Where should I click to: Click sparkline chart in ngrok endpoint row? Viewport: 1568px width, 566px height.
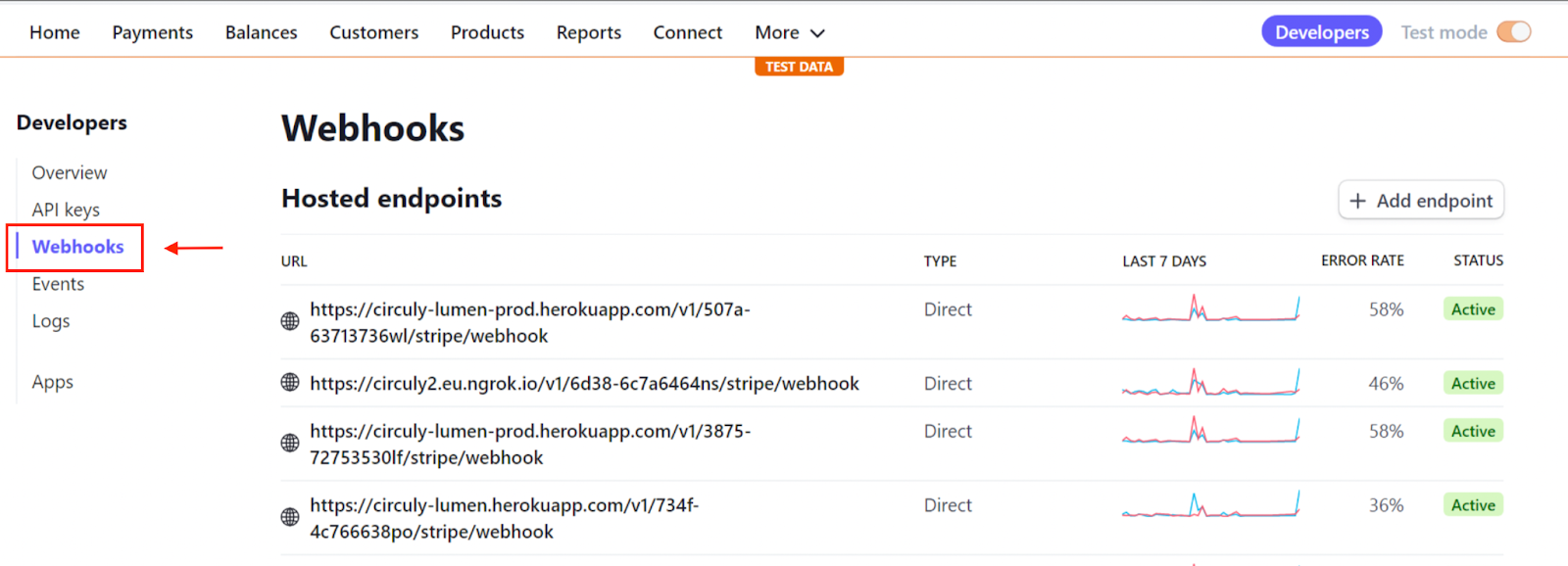click(x=1211, y=382)
